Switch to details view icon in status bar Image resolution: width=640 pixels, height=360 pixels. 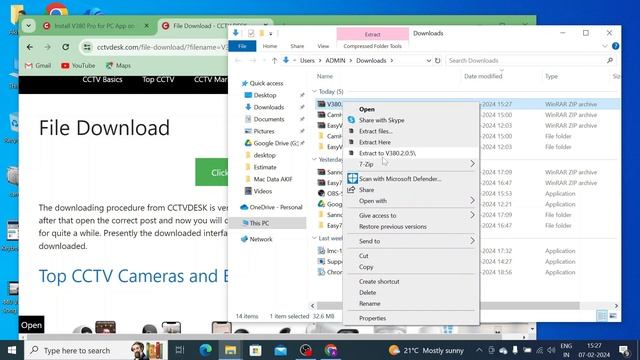[x=602, y=316]
